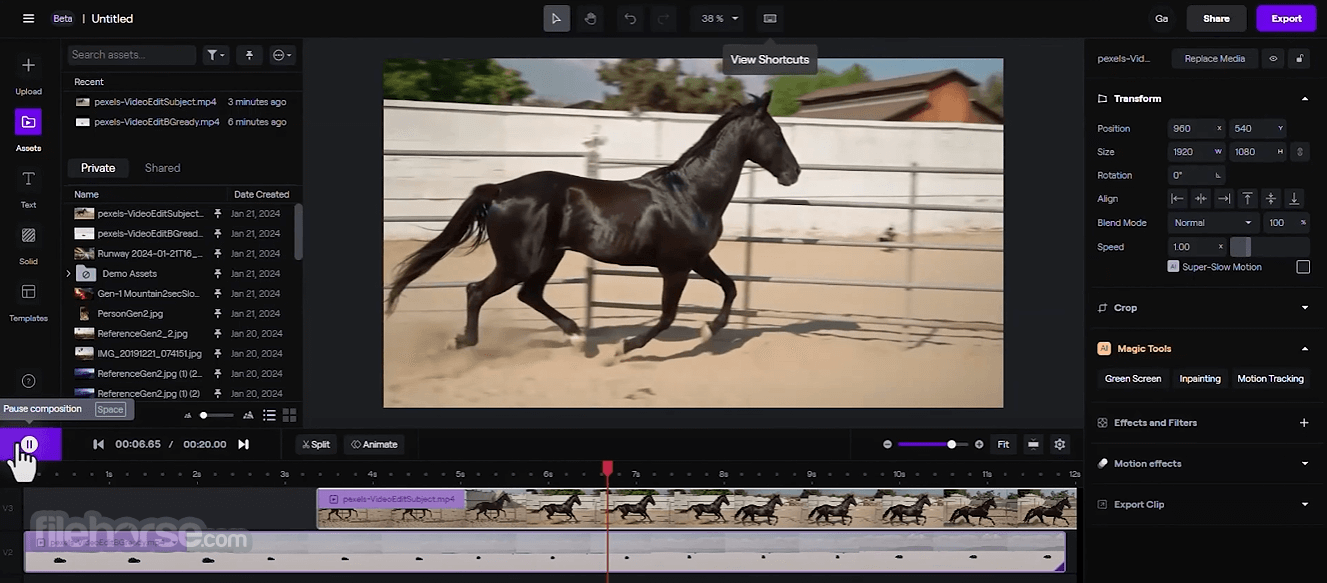Toggle clip visibility eye icon

(x=1273, y=59)
